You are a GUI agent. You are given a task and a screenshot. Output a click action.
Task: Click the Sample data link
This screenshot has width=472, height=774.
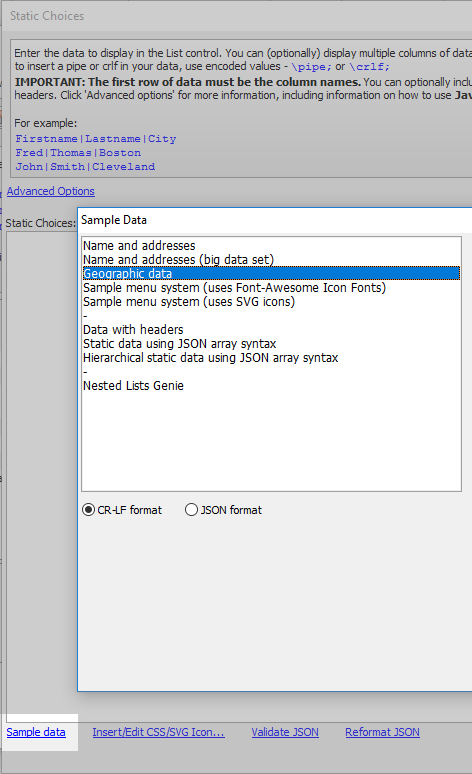(36, 732)
